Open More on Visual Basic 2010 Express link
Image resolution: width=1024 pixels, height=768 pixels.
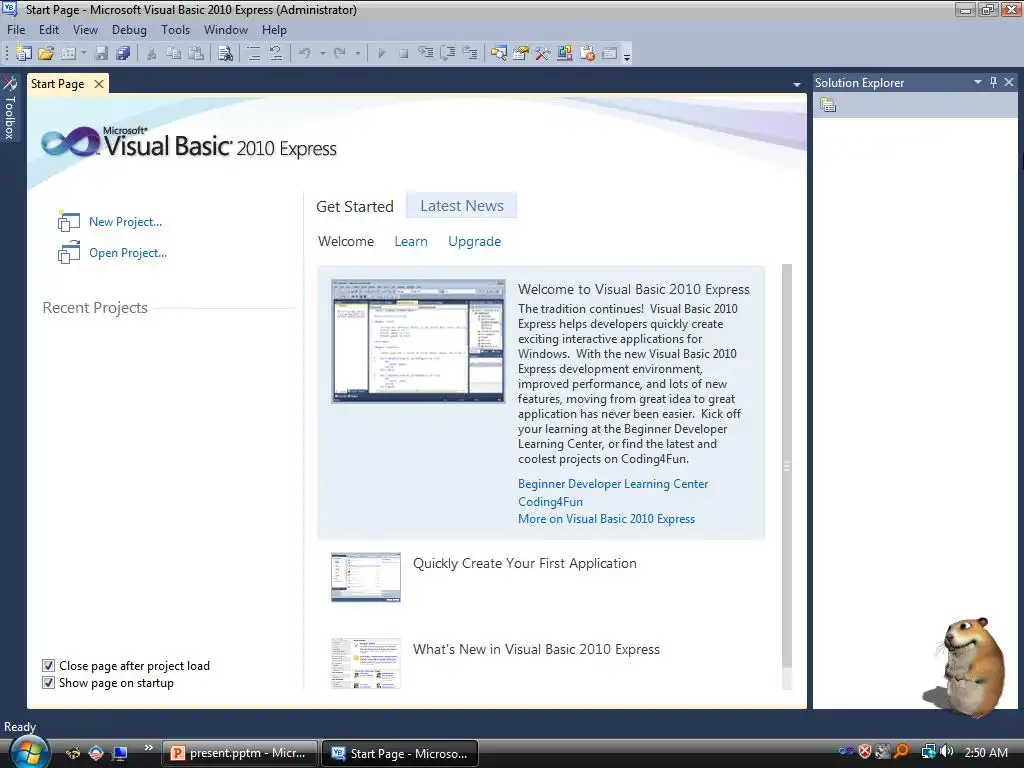(606, 519)
